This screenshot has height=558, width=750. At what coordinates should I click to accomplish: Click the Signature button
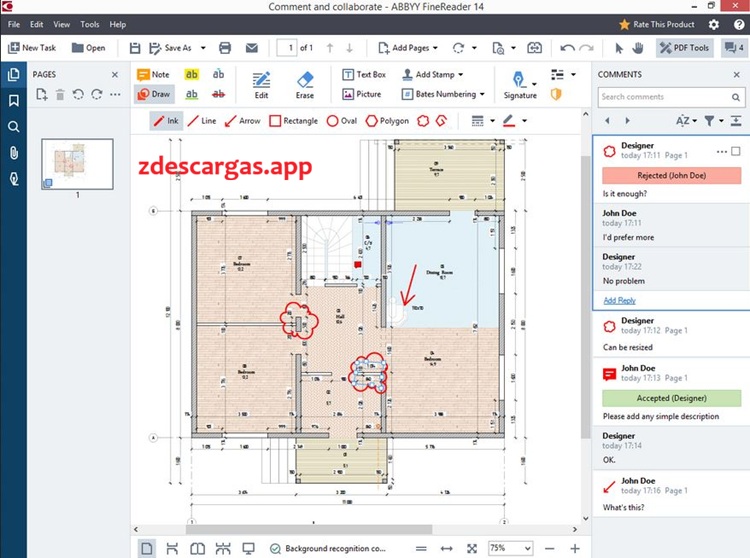(x=520, y=85)
